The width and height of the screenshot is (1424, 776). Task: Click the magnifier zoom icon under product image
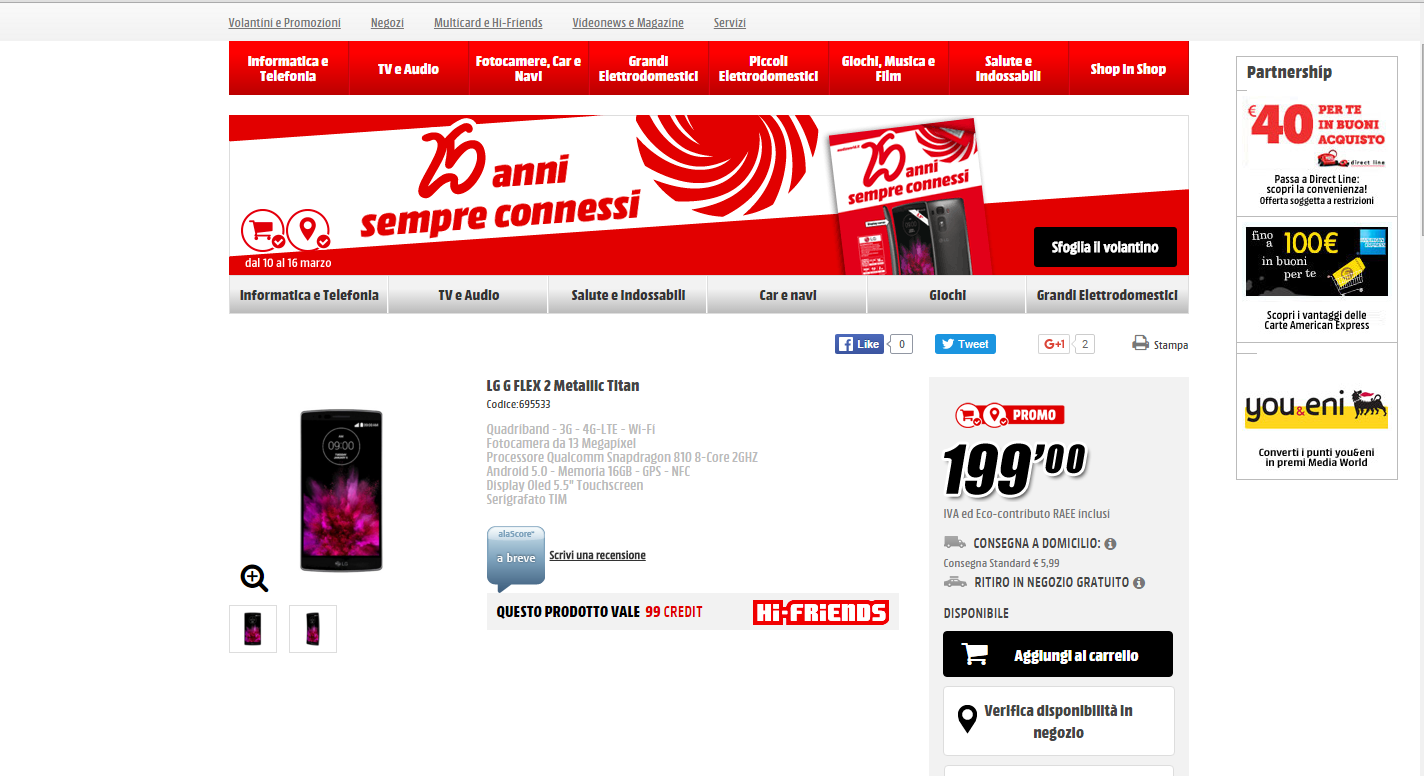[254, 578]
